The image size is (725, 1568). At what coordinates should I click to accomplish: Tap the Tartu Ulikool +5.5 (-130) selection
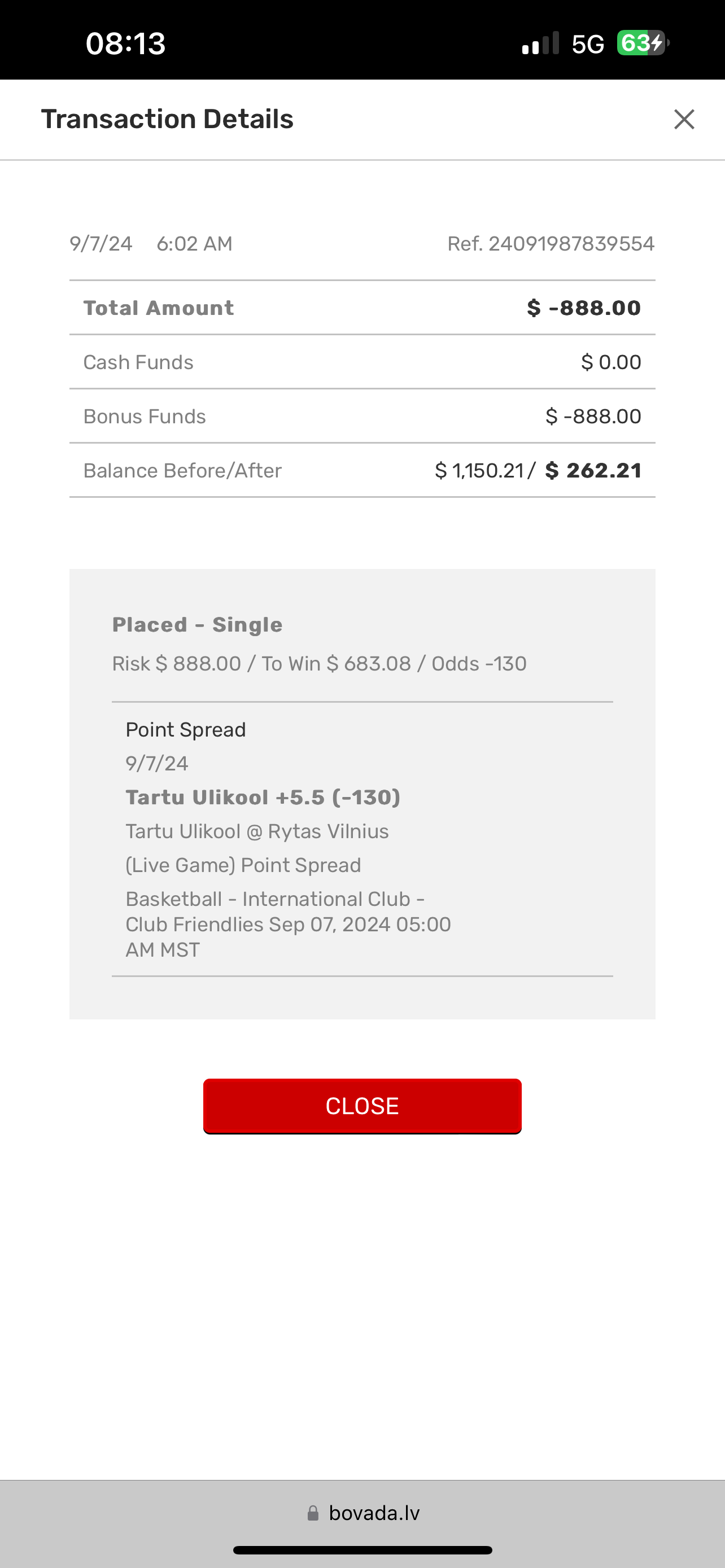pos(263,798)
